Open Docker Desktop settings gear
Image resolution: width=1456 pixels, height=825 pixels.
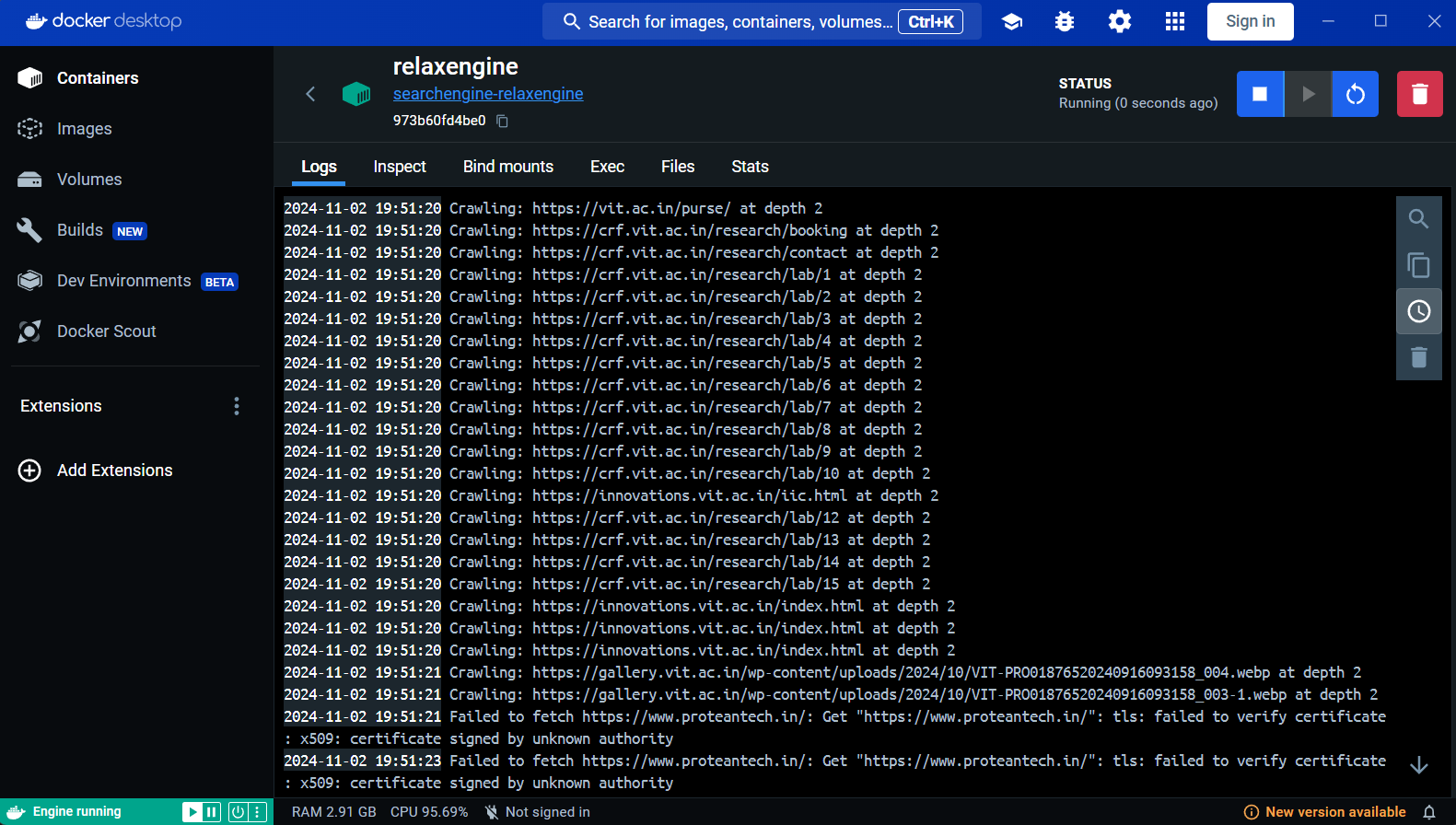[1120, 21]
